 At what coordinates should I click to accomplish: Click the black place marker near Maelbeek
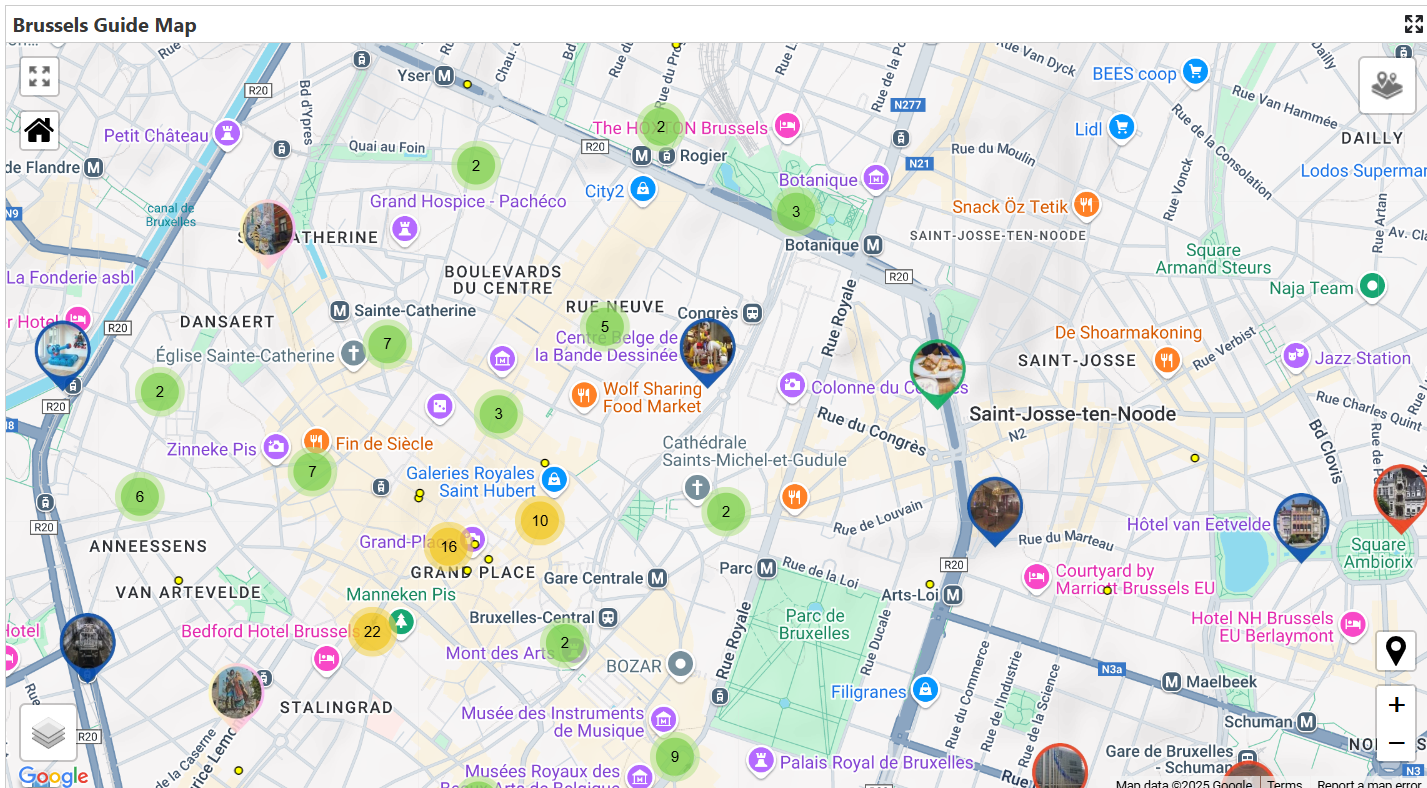pyautogui.click(x=1396, y=650)
